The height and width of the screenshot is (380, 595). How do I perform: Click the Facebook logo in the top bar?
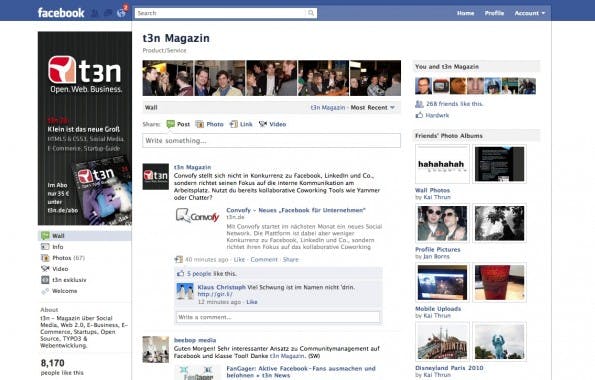61,13
